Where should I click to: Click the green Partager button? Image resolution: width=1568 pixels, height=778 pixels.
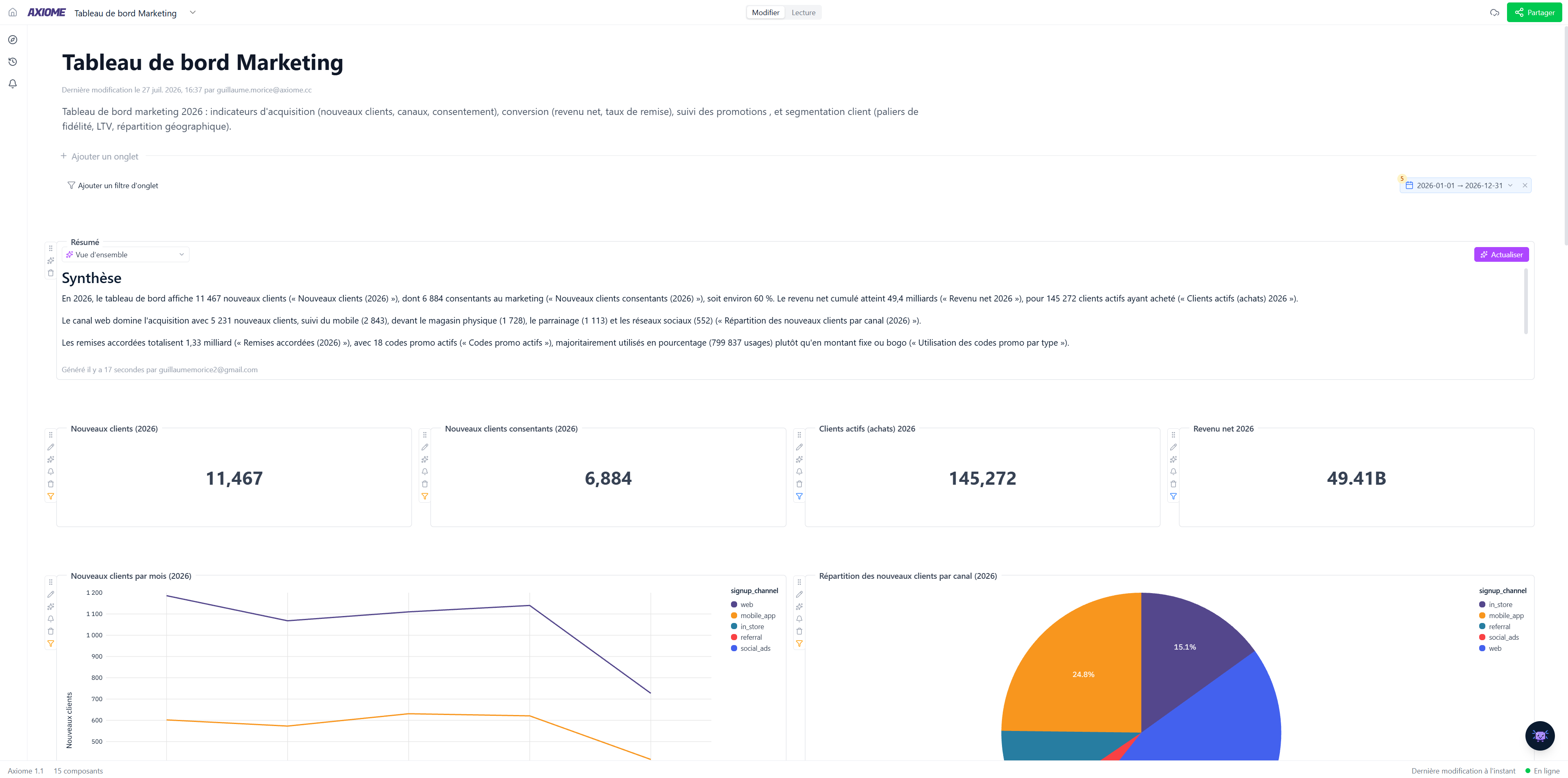pyautogui.click(x=1534, y=12)
